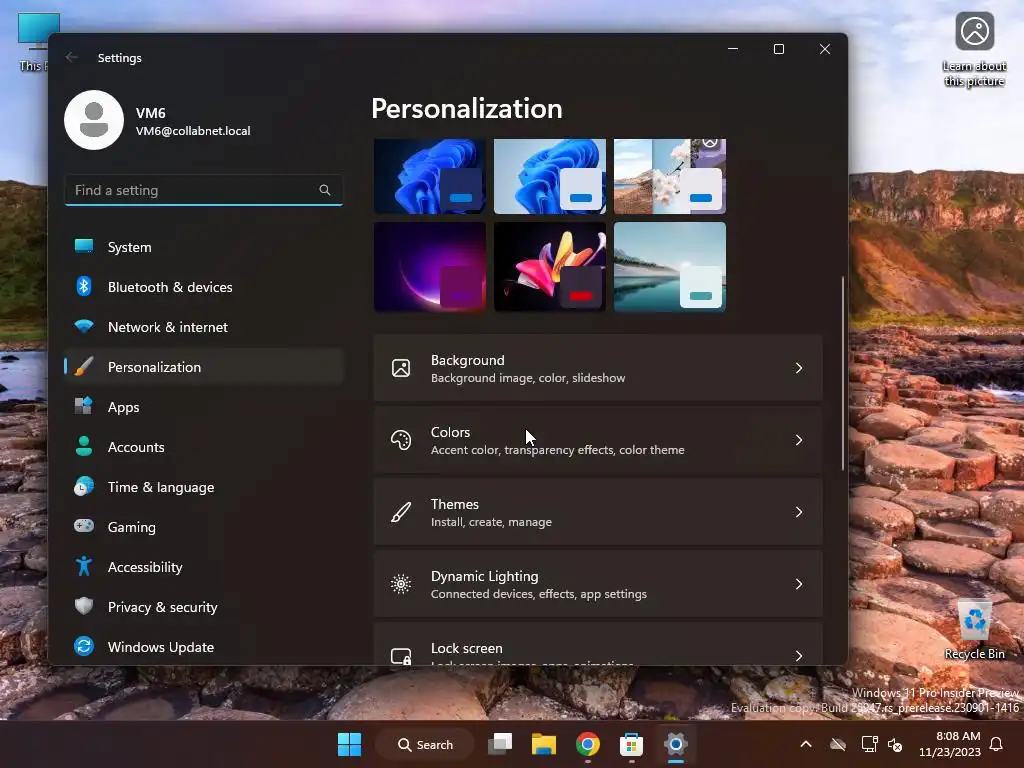Viewport: 1024px width, 768px height.
Task: Expand the Dynamic Lighting chevron
Action: [799, 584]
